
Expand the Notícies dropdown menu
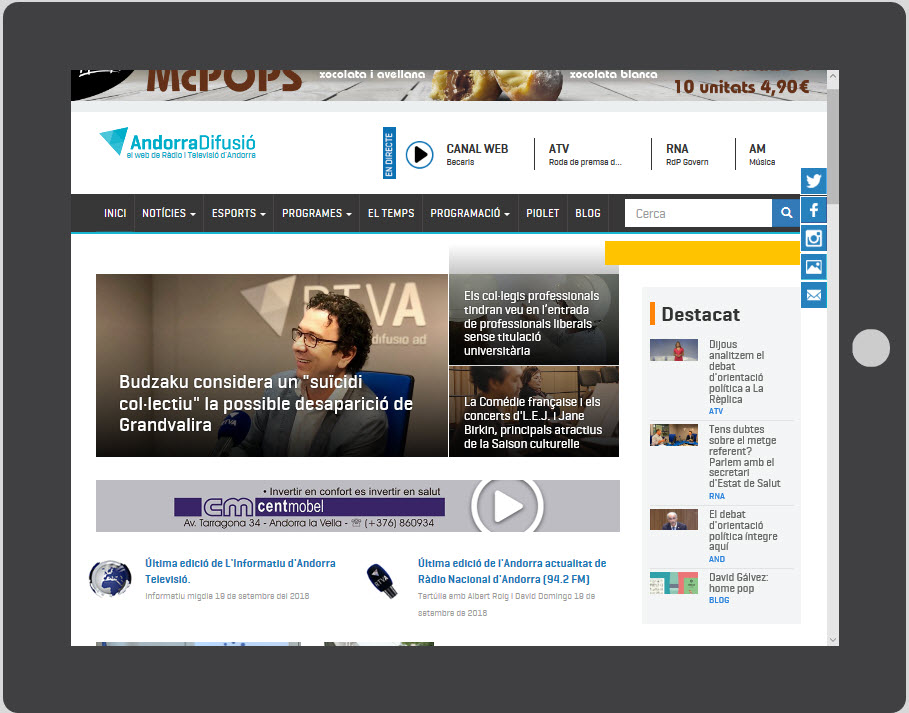pyautogui.click(x=168, y=213)
